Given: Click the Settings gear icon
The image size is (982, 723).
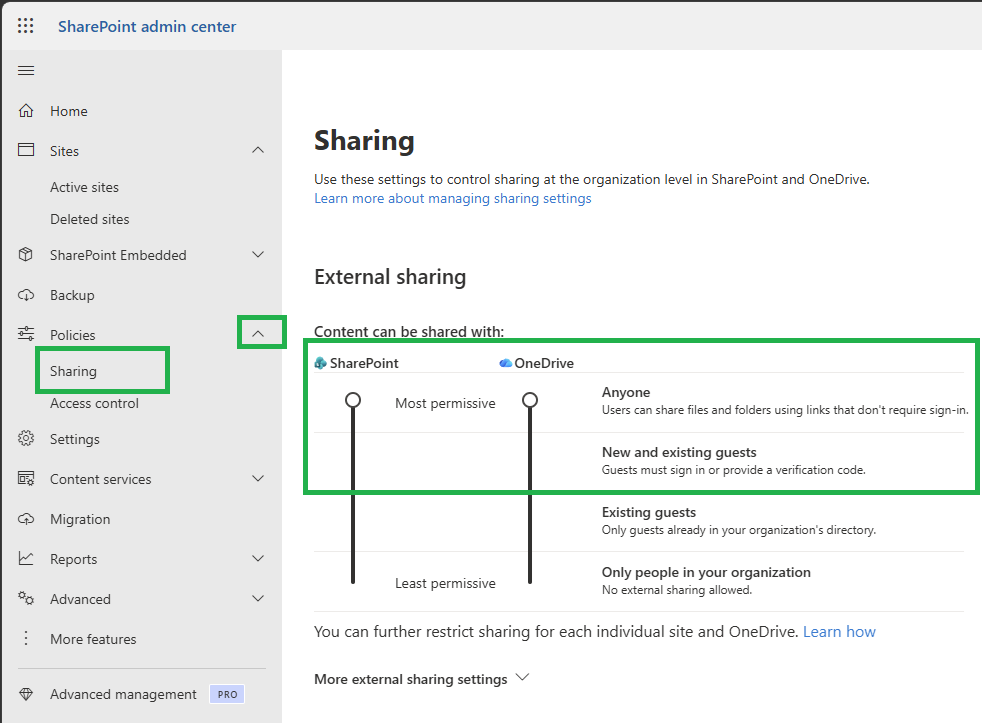Looking at the screenshot, I should pyautogui.click(x=26, y=439).
